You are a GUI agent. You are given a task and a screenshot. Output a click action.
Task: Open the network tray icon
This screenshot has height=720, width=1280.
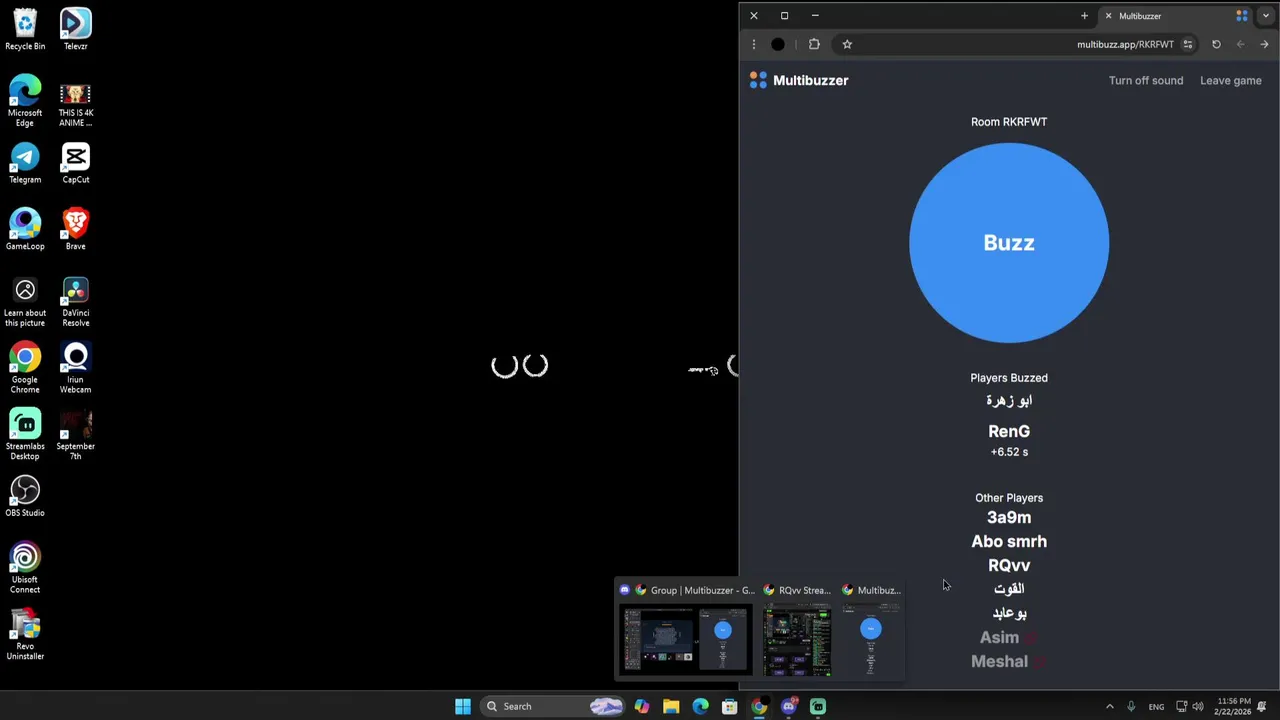tap(1181, 706)
